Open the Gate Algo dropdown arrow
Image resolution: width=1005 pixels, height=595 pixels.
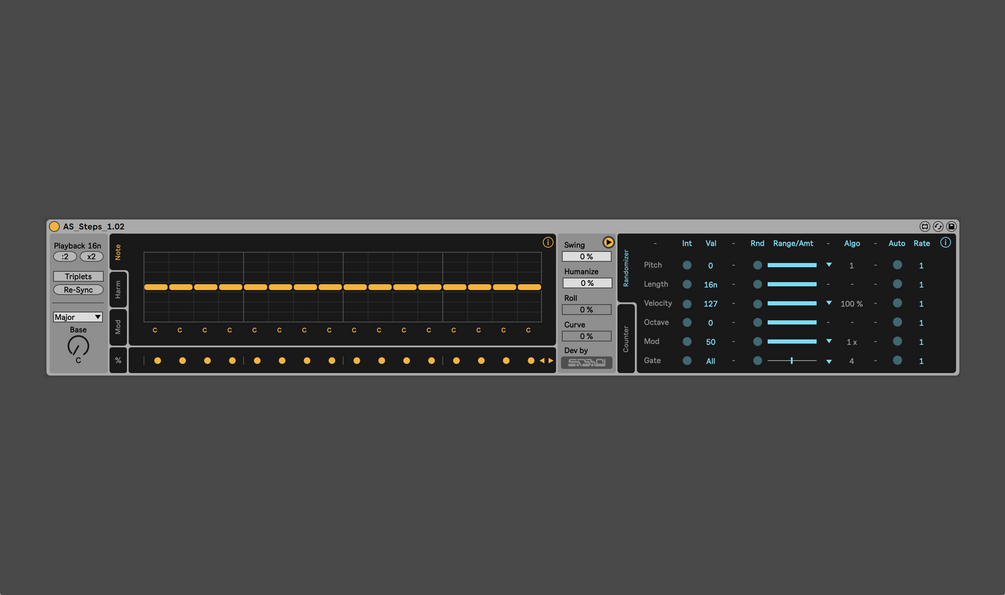(x=829, y=362)
